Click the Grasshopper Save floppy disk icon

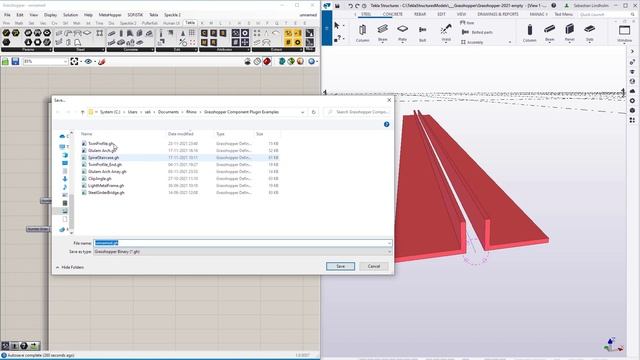pos(15,61)
